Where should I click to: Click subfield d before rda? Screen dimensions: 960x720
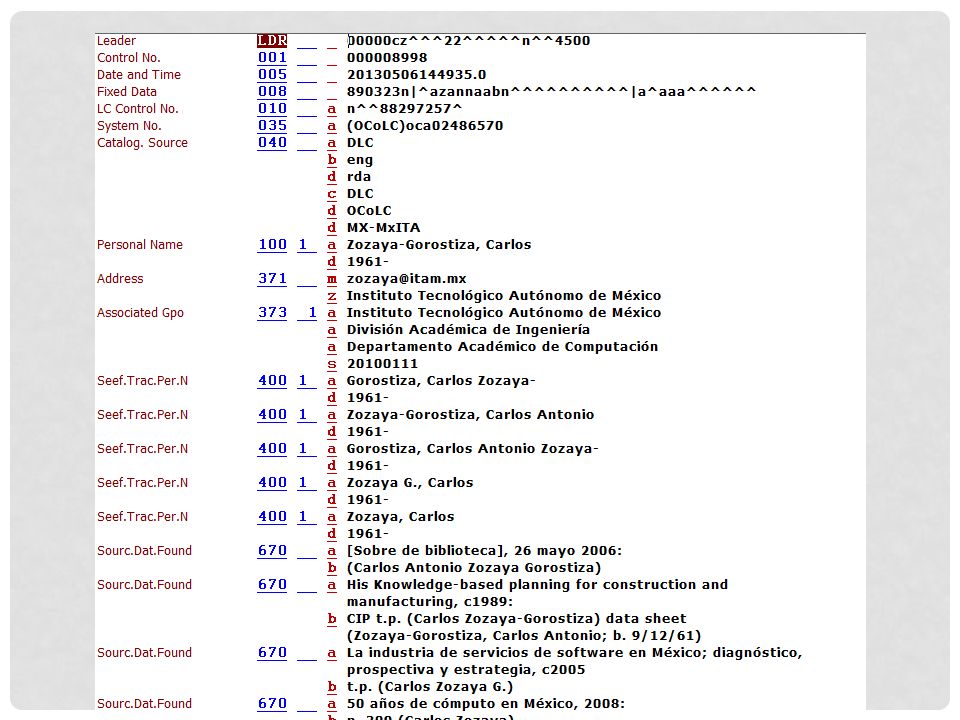click(331, 177)
